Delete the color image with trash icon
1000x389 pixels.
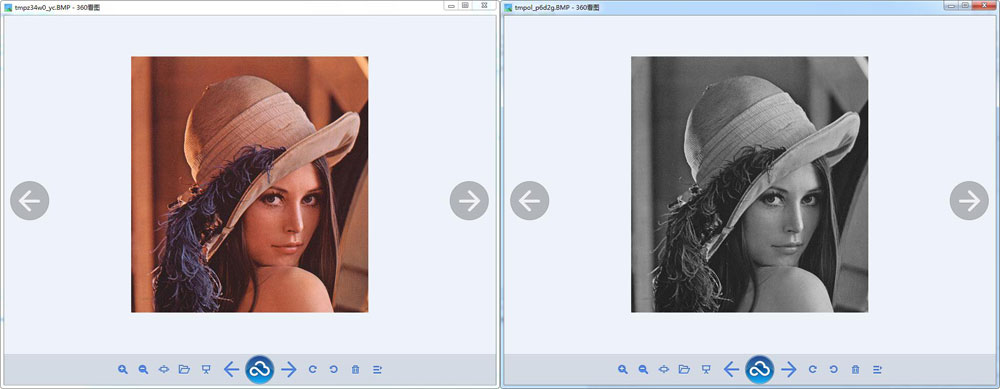coord(355,369)
